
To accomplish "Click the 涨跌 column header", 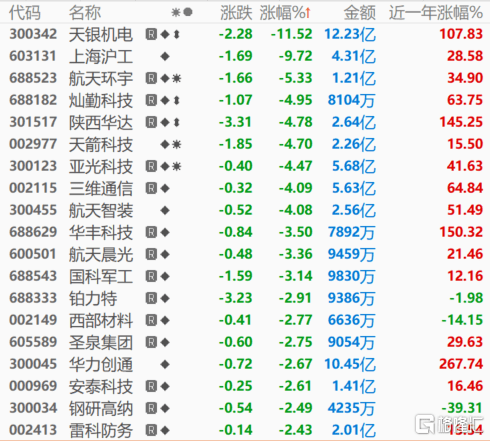I will coord(236,13).
